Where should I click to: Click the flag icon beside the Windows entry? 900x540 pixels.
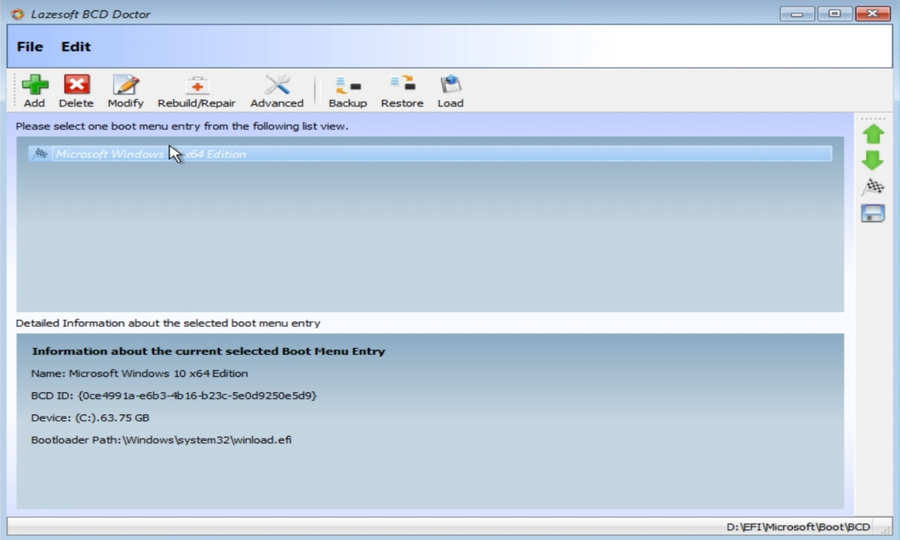(40, 153)
